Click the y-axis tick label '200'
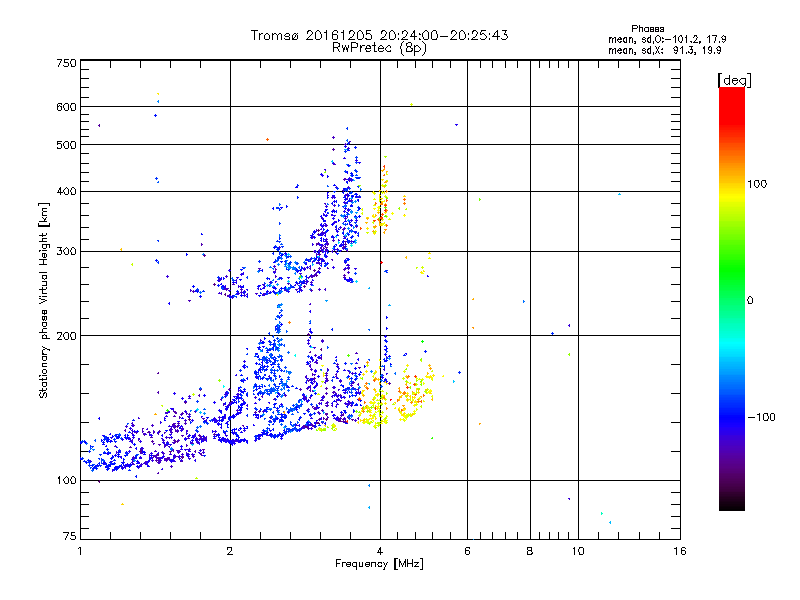Viewport: 800px width, 600px height. click(x=66, y=336)
